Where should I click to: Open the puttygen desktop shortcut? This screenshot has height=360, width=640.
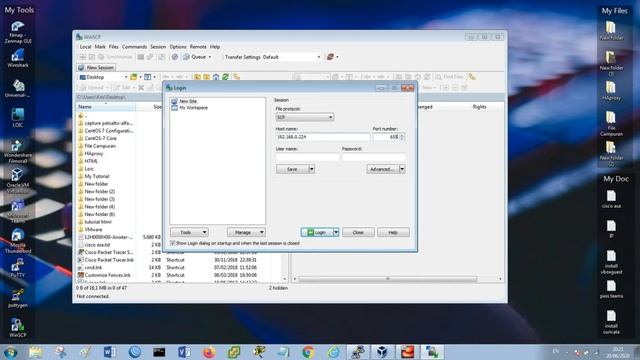pyautogui.click(x=18, y=298)
